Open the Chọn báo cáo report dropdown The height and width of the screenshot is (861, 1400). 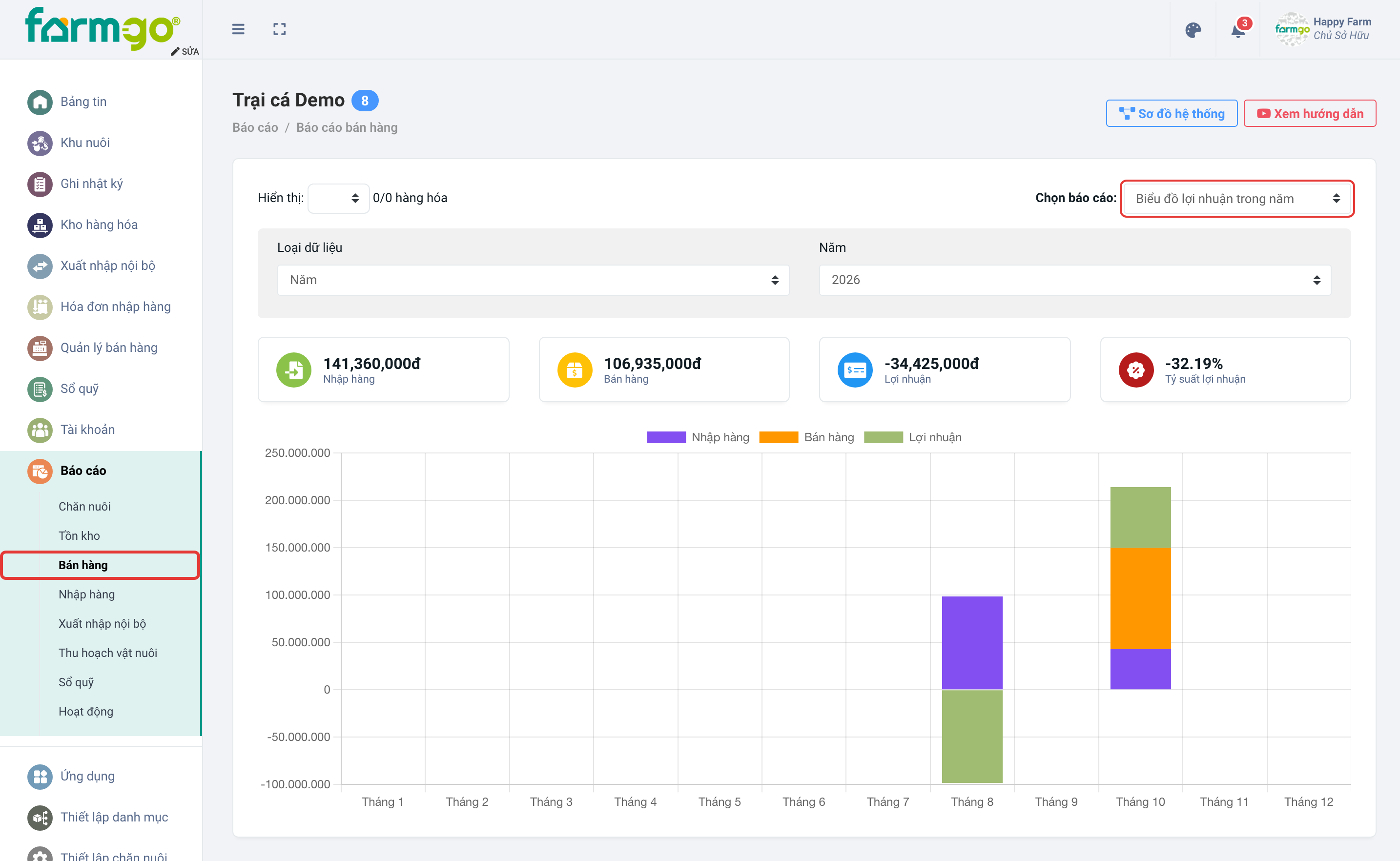1236,198
